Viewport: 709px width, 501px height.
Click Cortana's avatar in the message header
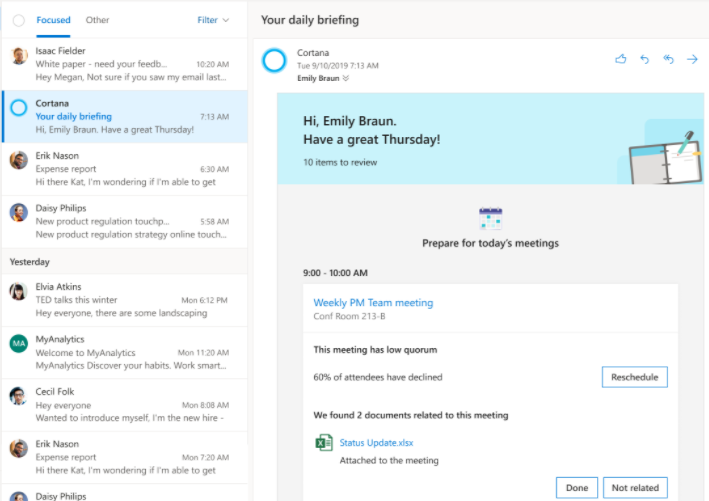pos(274,61)
